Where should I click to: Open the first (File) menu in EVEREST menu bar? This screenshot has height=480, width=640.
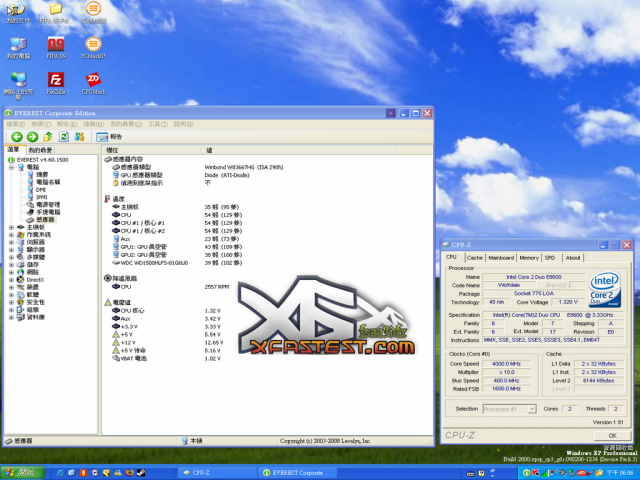pyautogui.click(x=16, y=124)
